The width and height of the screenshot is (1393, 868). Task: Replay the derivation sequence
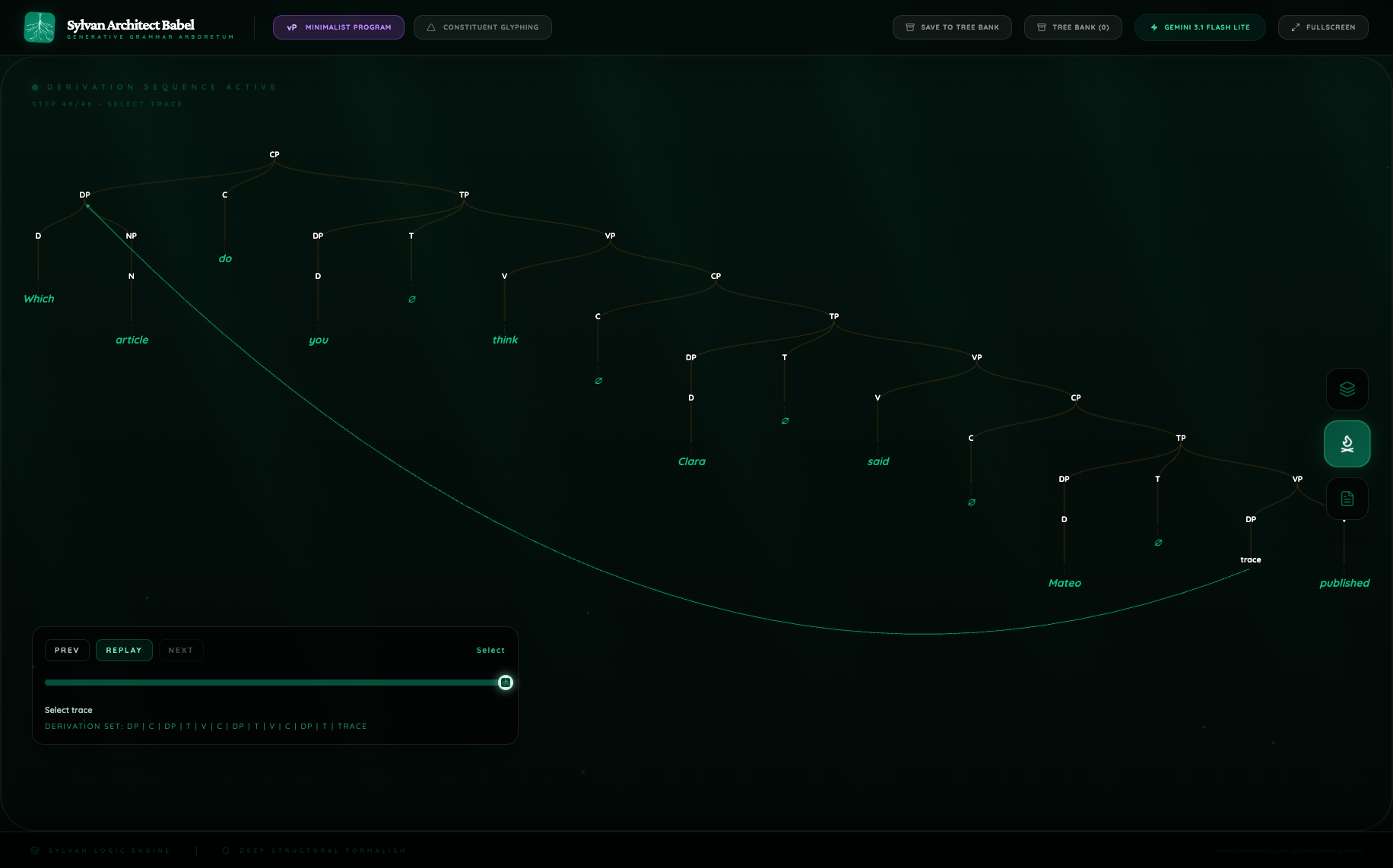[124, 651]
